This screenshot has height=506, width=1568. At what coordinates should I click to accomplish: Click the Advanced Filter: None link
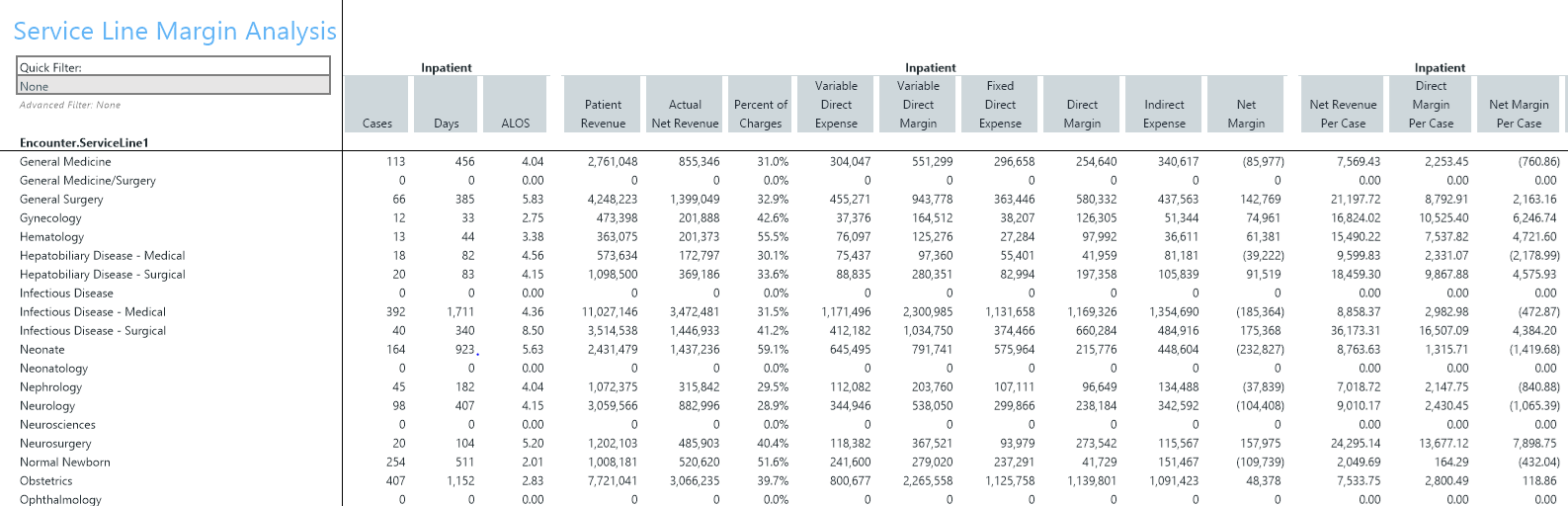(x=70, y=105)
